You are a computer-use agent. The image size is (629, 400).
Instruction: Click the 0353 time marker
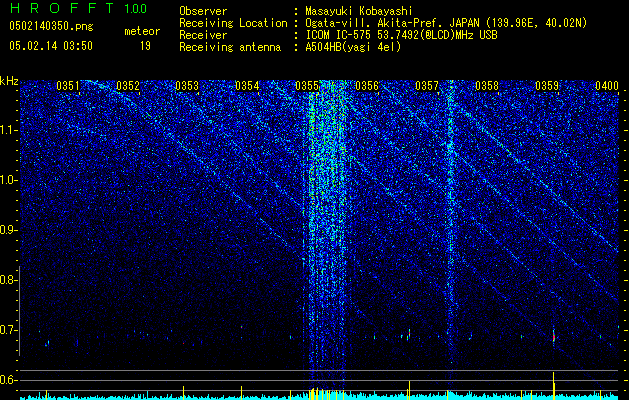(187, 86)
